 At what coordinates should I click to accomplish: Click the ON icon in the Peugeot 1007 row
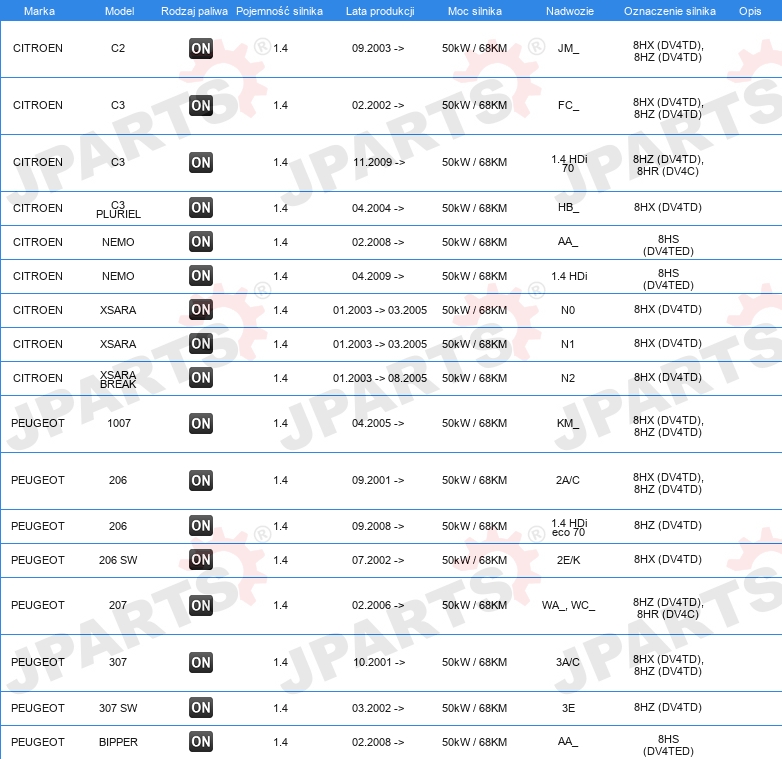point(201,423)
